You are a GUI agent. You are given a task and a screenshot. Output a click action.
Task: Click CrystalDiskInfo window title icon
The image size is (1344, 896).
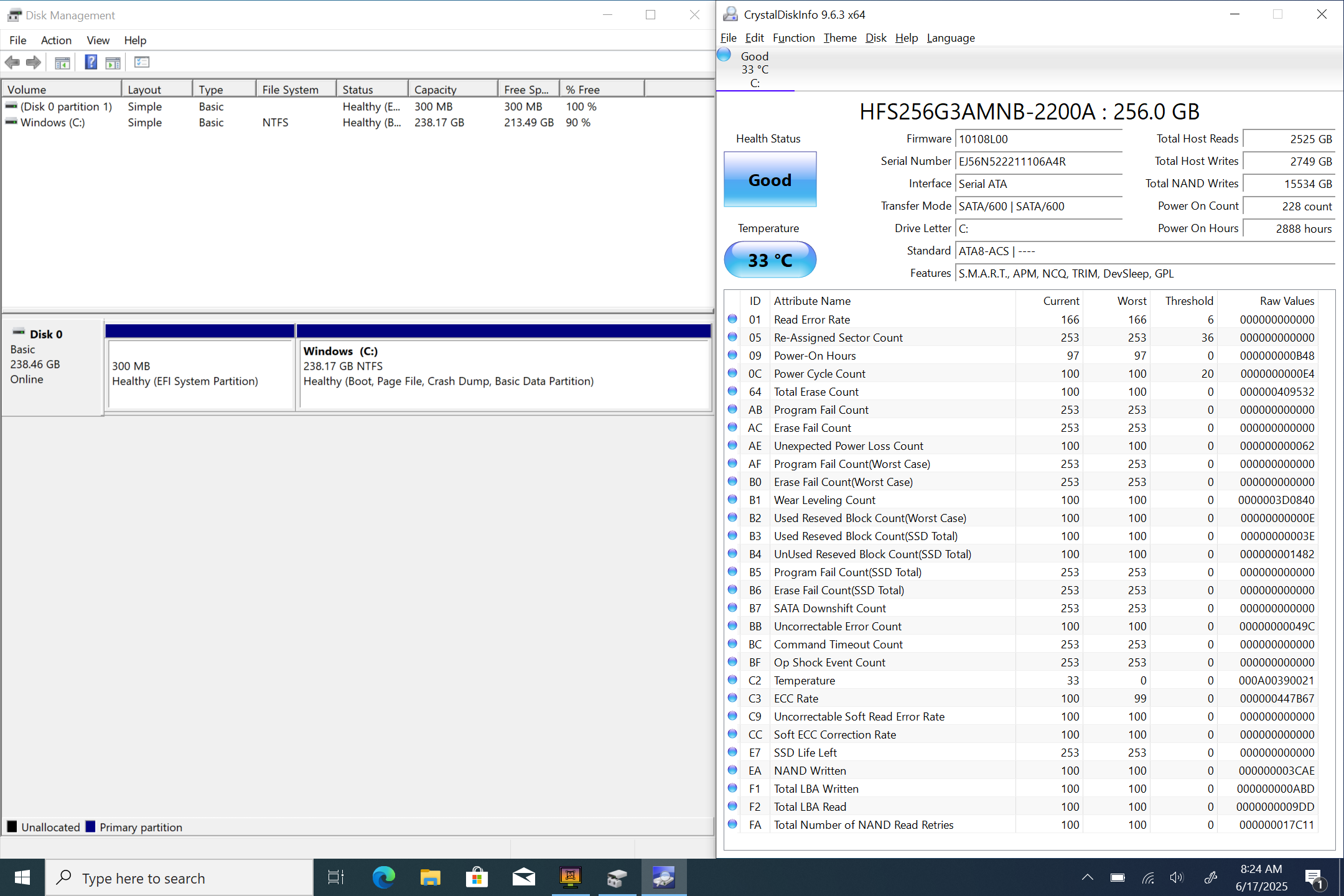730,14
